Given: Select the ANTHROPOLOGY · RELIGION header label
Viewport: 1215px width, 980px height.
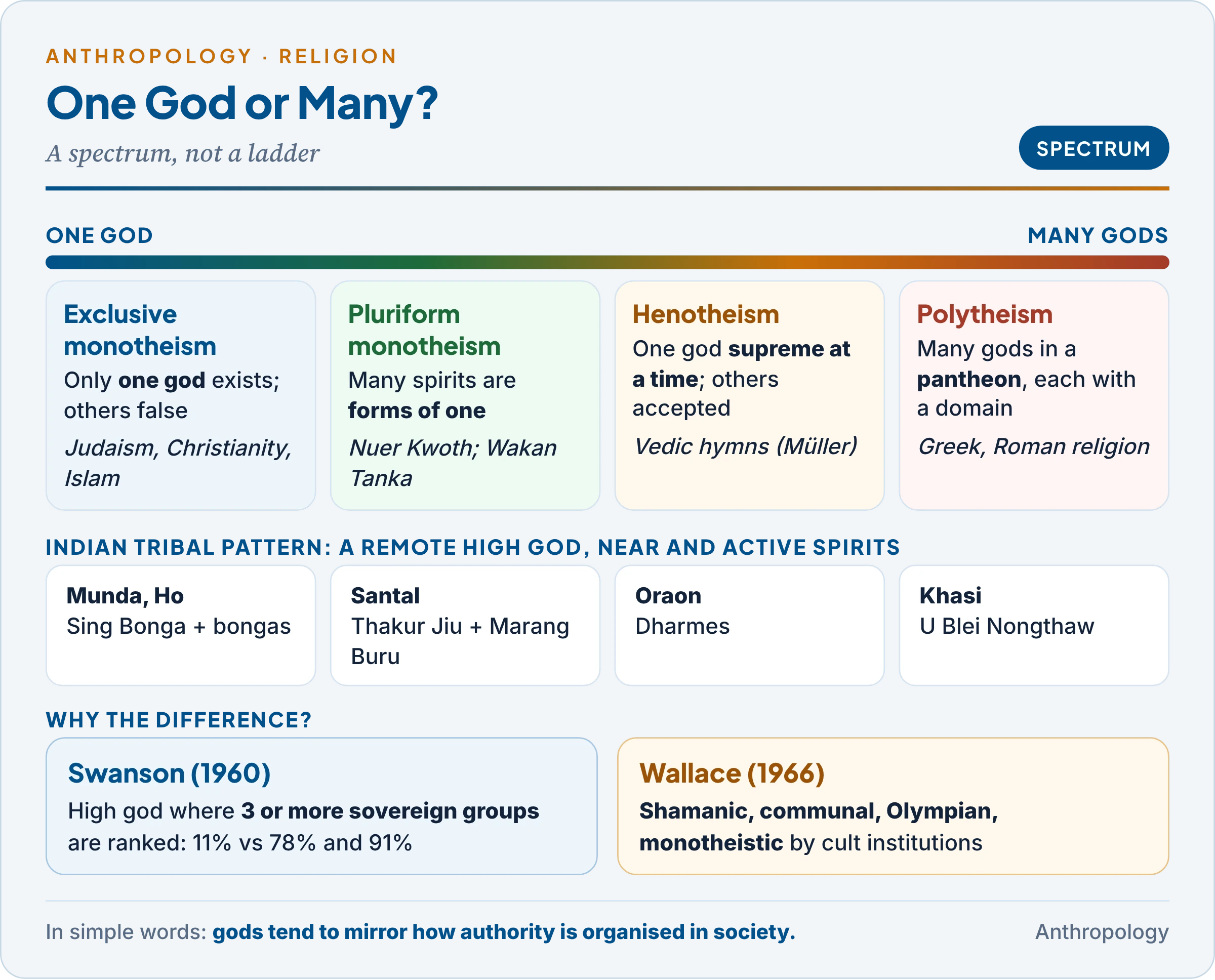Looking at the screenshot, I should tap(222, 57).
